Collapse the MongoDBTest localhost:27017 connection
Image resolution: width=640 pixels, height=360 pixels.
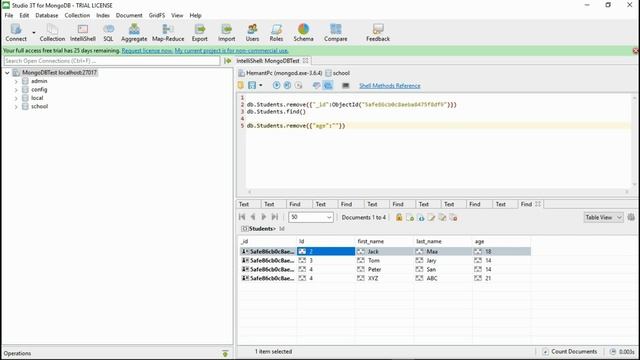[x=7, y=73]
